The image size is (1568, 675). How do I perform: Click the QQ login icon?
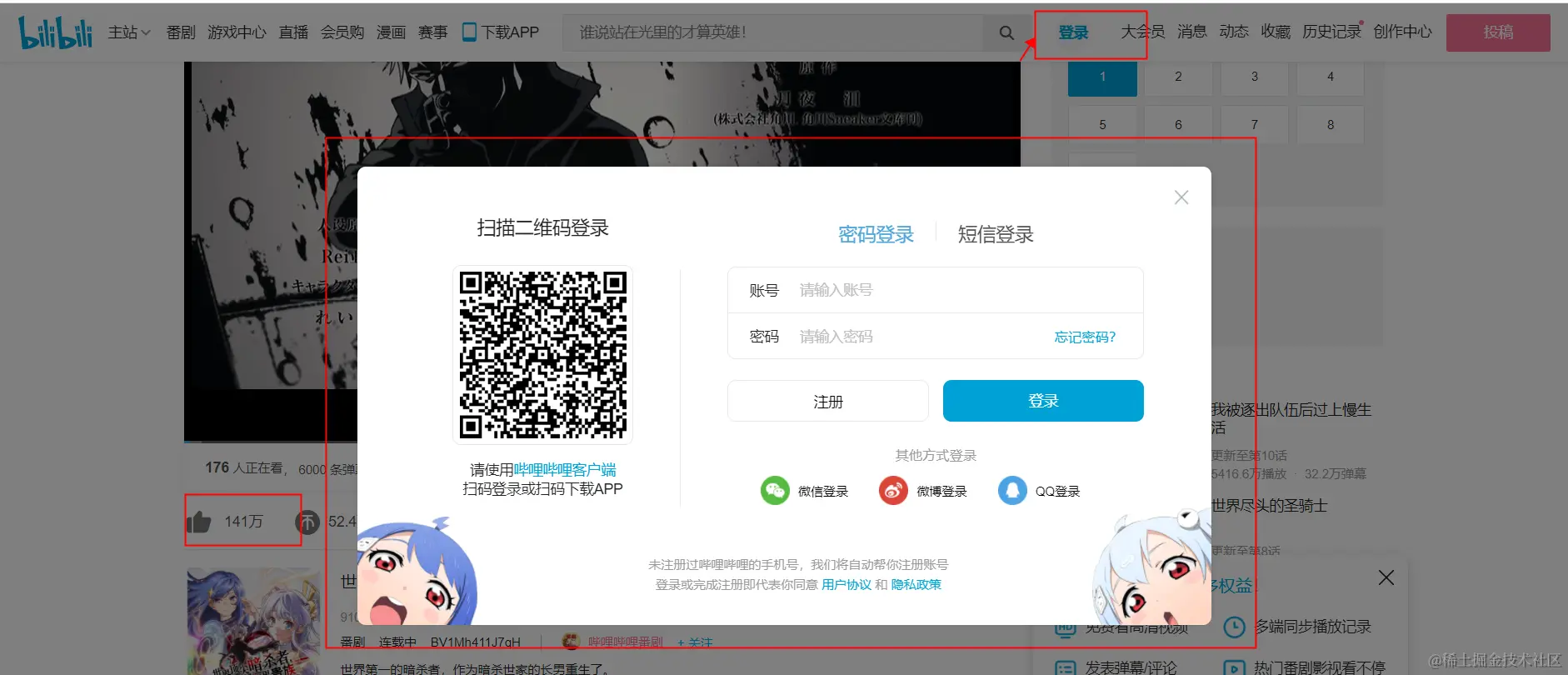coord(1012,490)
